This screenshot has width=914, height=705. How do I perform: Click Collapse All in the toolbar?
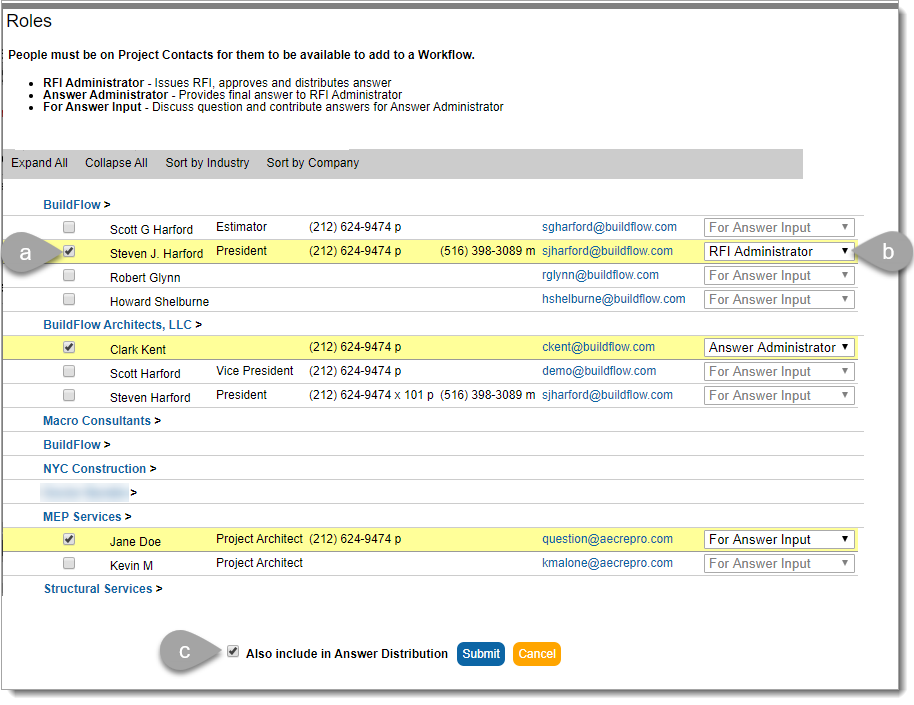pos(116,162)
